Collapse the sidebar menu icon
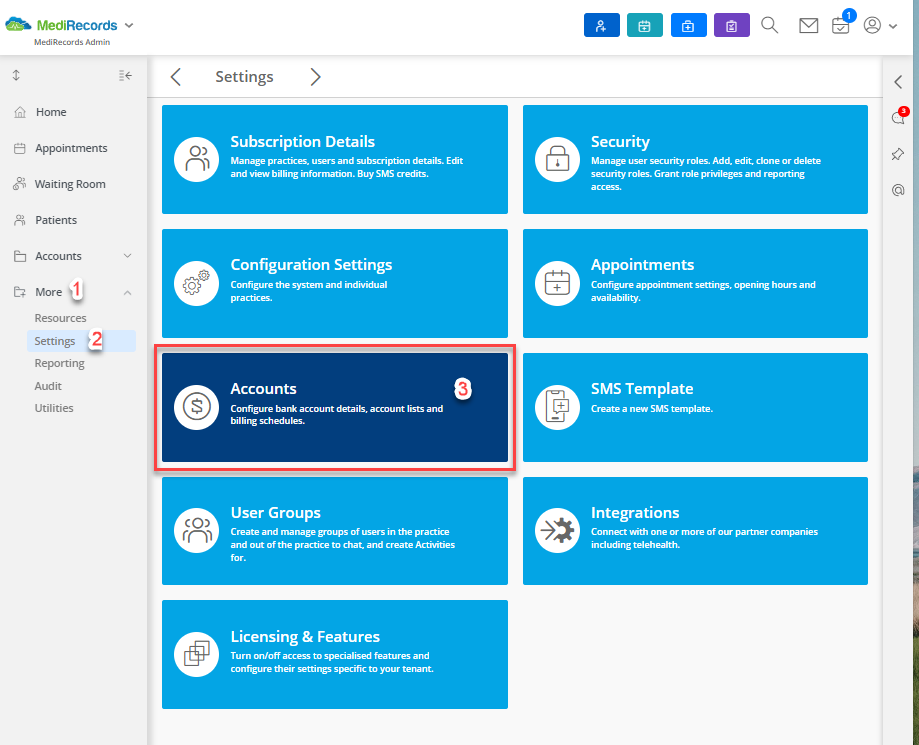 point(125,75)
